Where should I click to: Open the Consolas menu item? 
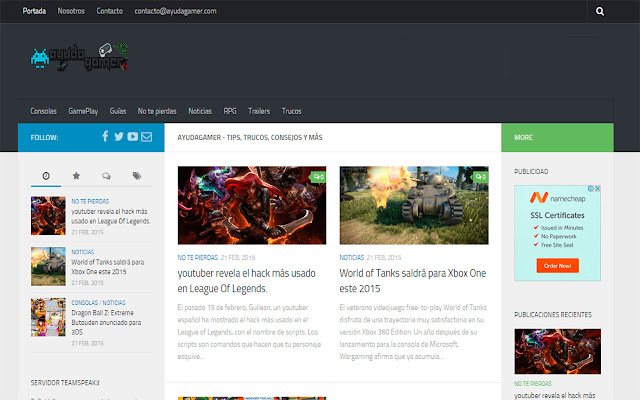coord(43,111)
